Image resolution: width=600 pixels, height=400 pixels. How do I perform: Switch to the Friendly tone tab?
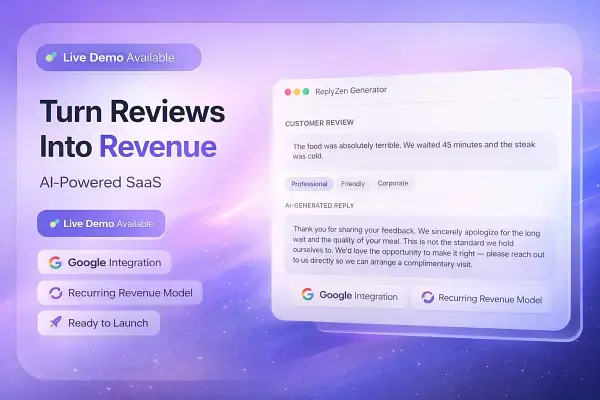tap(353, 184)
